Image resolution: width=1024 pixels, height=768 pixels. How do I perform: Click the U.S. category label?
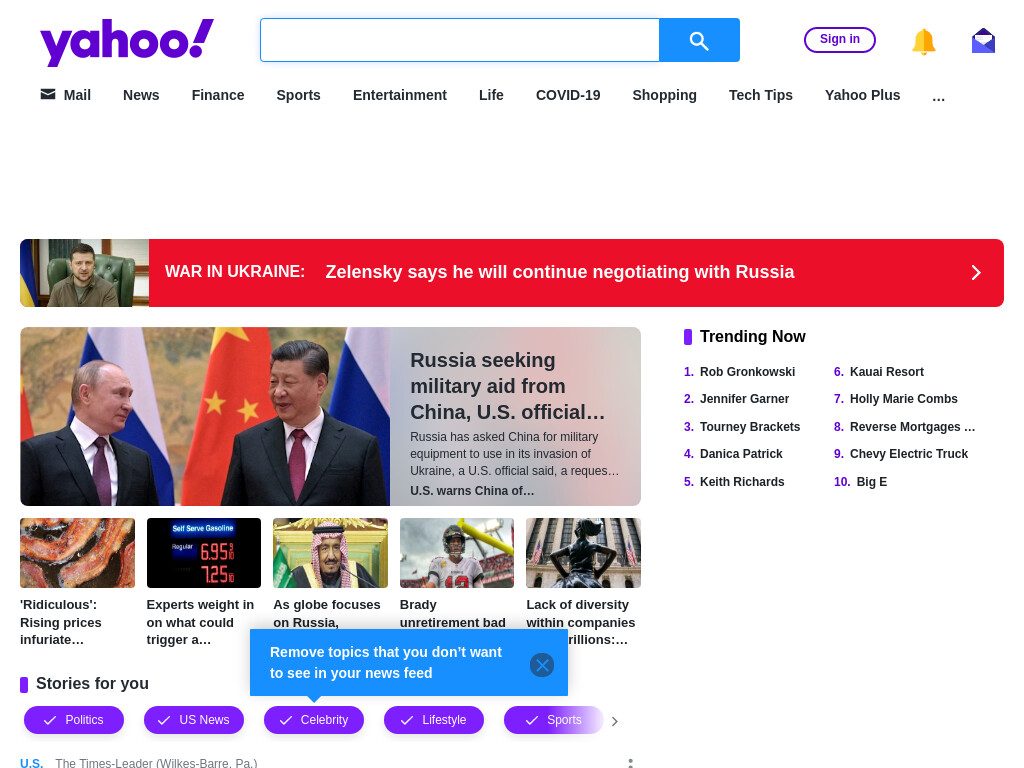tap(31, 763)
